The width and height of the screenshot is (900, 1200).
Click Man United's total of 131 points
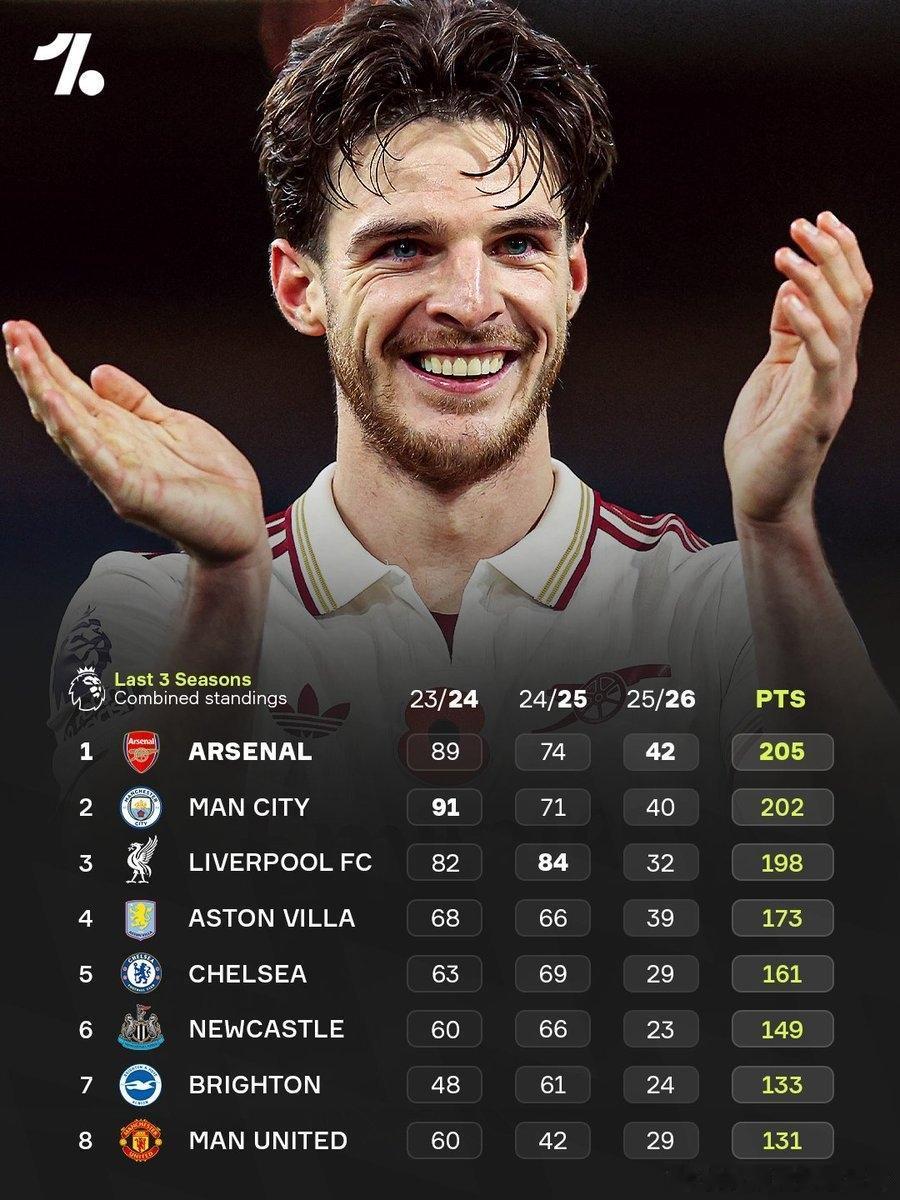click(782, 1140)
